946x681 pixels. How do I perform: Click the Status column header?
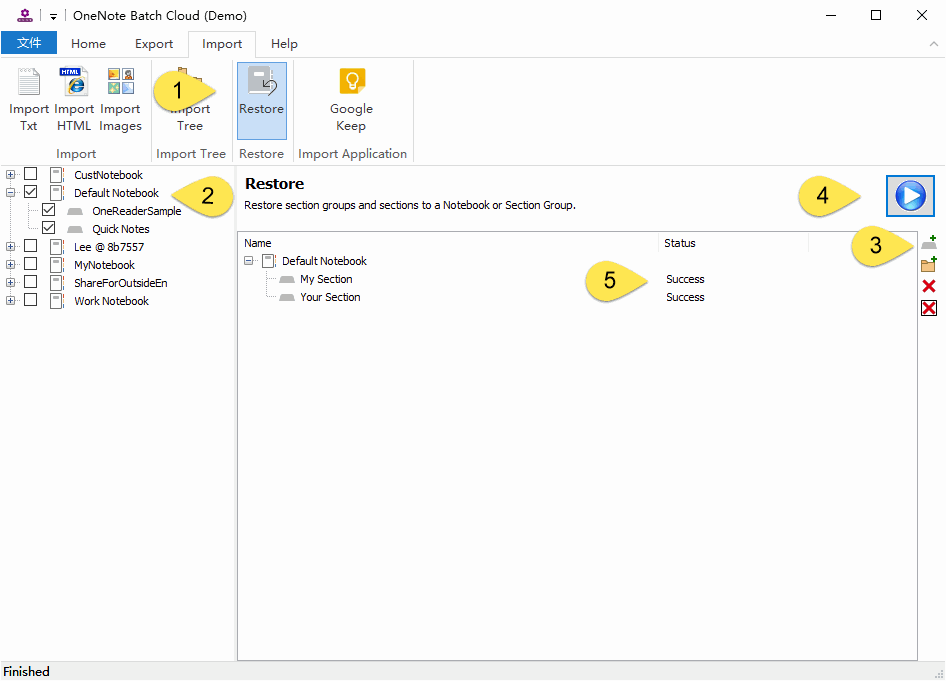click(680, 243)
